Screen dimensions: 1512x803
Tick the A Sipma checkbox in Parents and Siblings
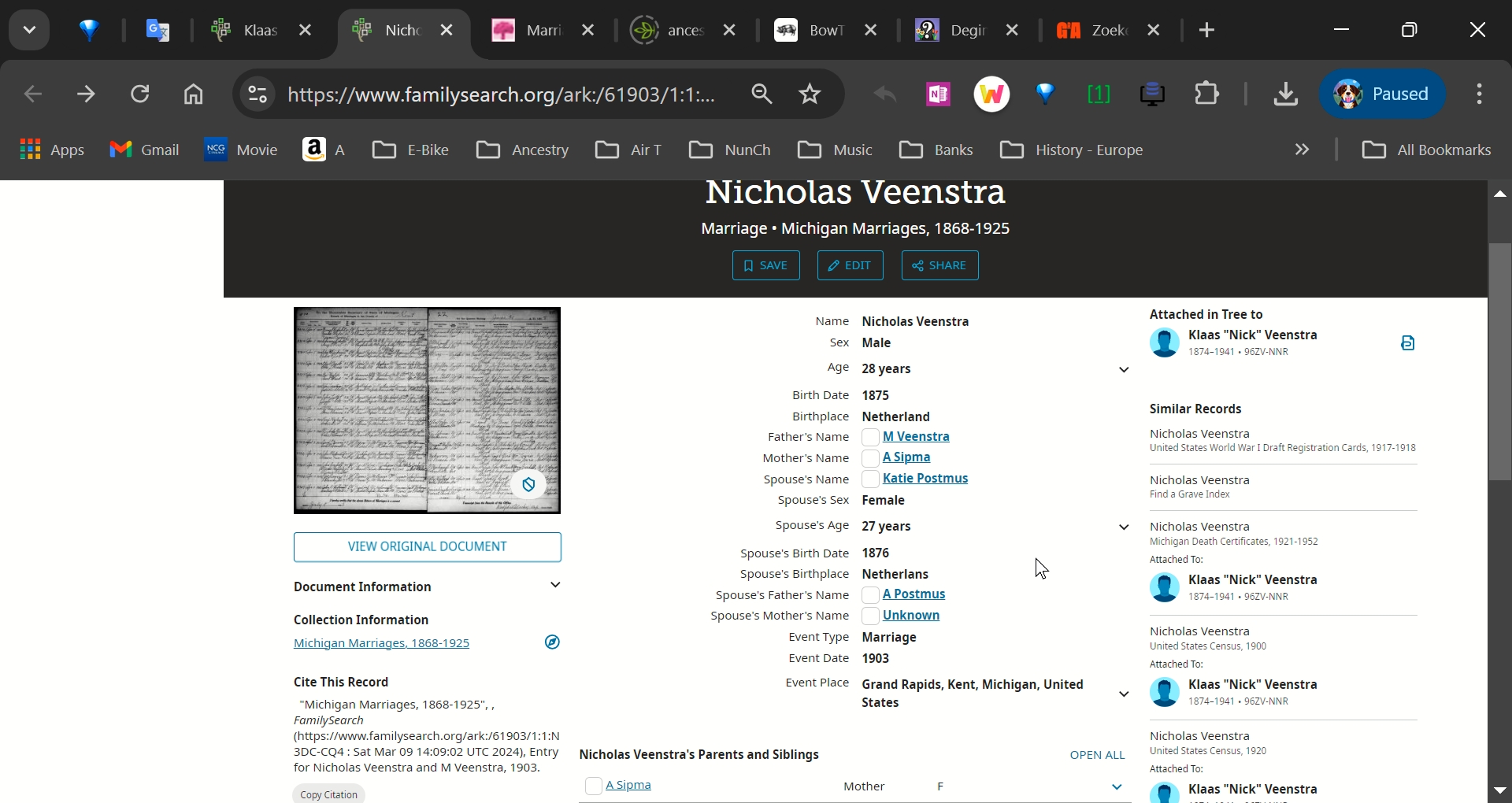(x=594, y=786)
